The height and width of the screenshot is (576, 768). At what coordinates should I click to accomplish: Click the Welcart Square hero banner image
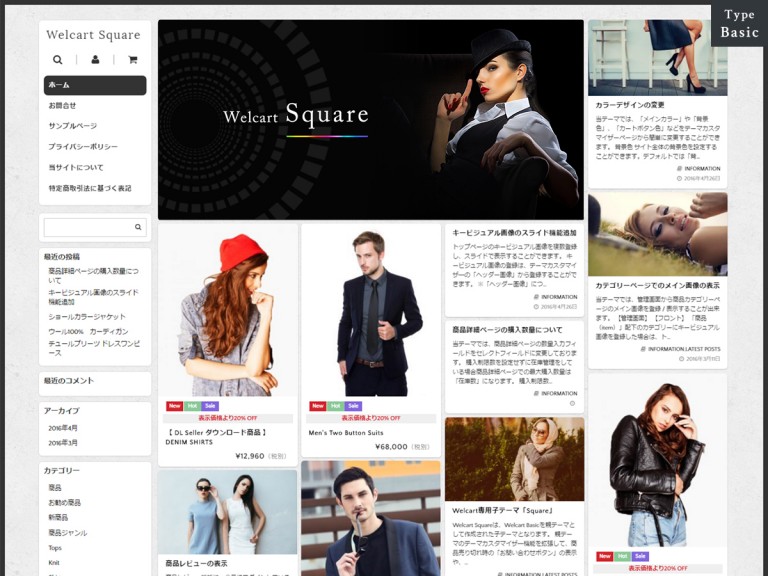(x=370, y=119)
